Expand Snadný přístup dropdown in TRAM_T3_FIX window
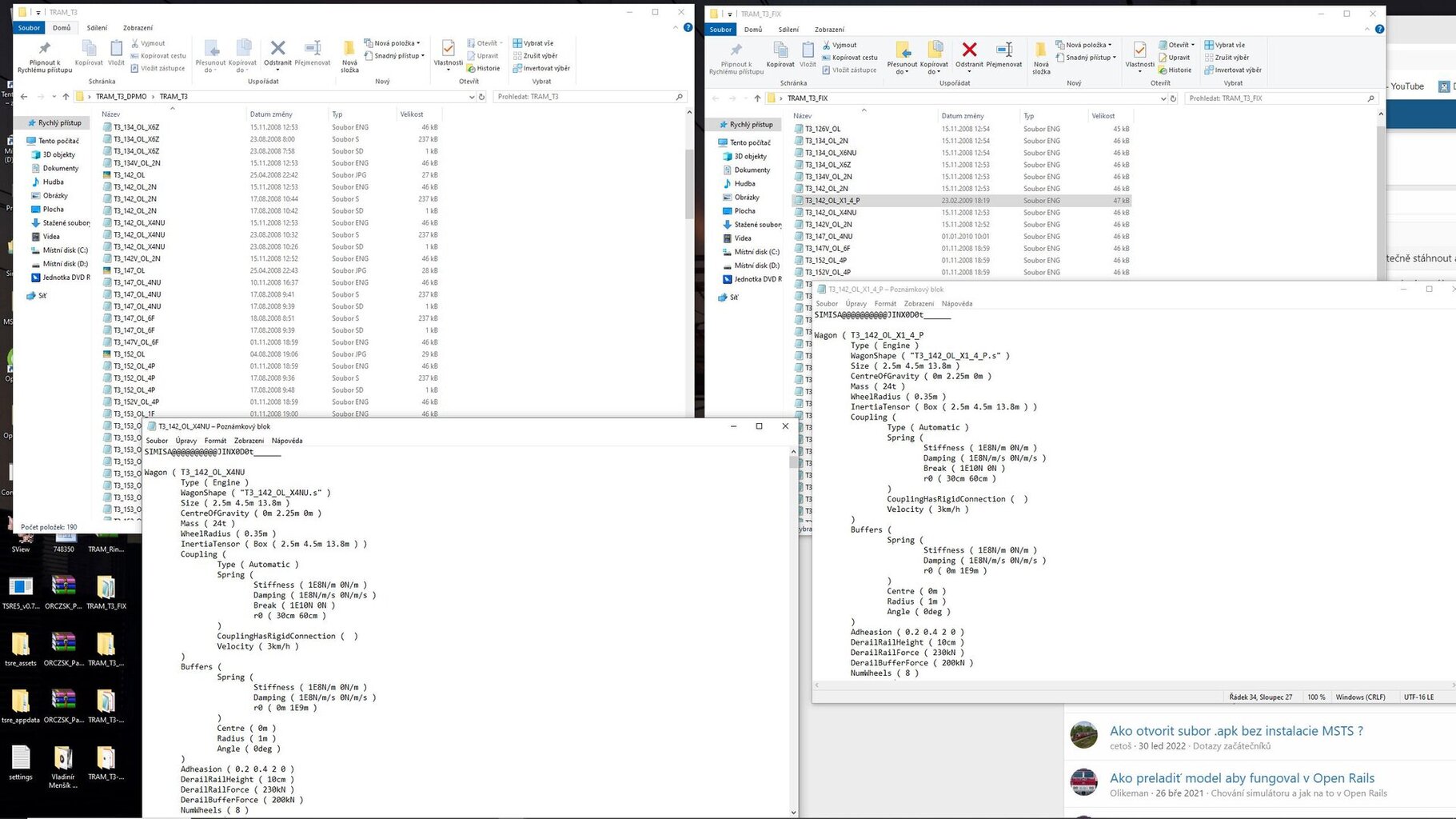This screenshot has height=819, width=1456. coord(1088,58)
